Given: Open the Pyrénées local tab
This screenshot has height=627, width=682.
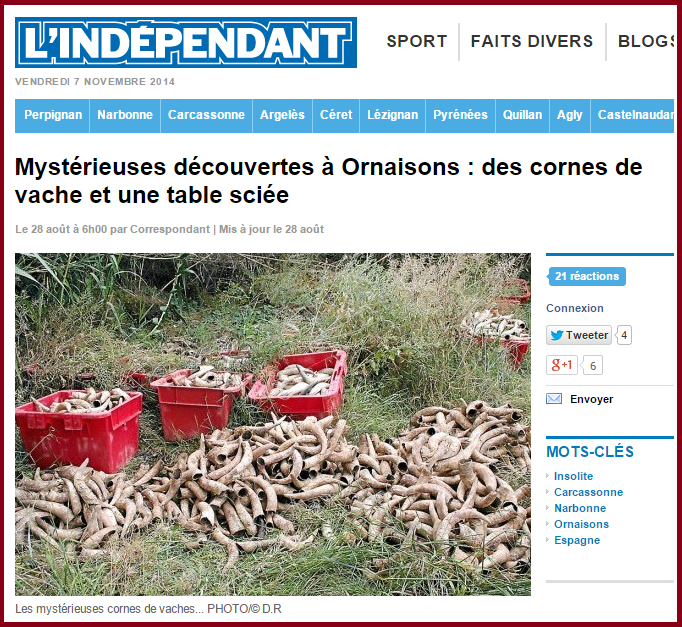Looking at the screenshot, I should [461, 115].
